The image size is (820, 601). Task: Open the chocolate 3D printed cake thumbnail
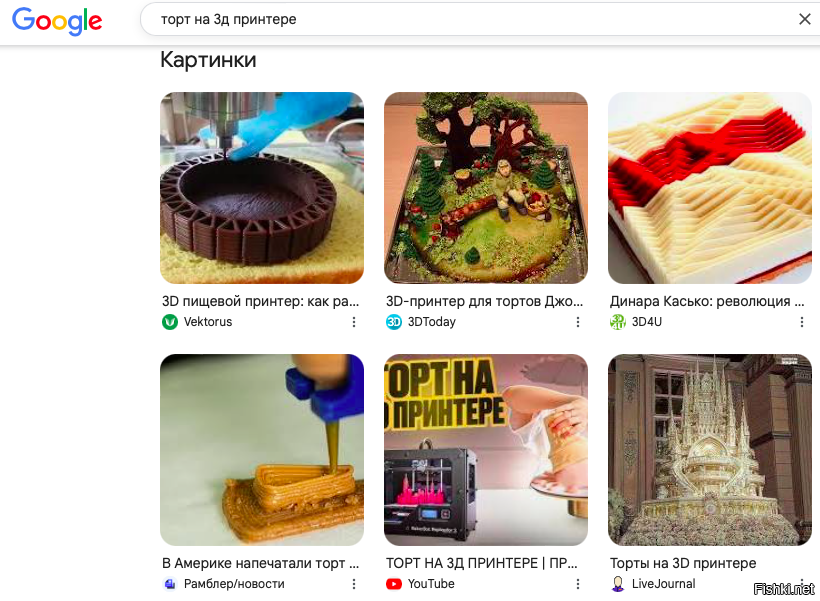click(x=262, y=188)
